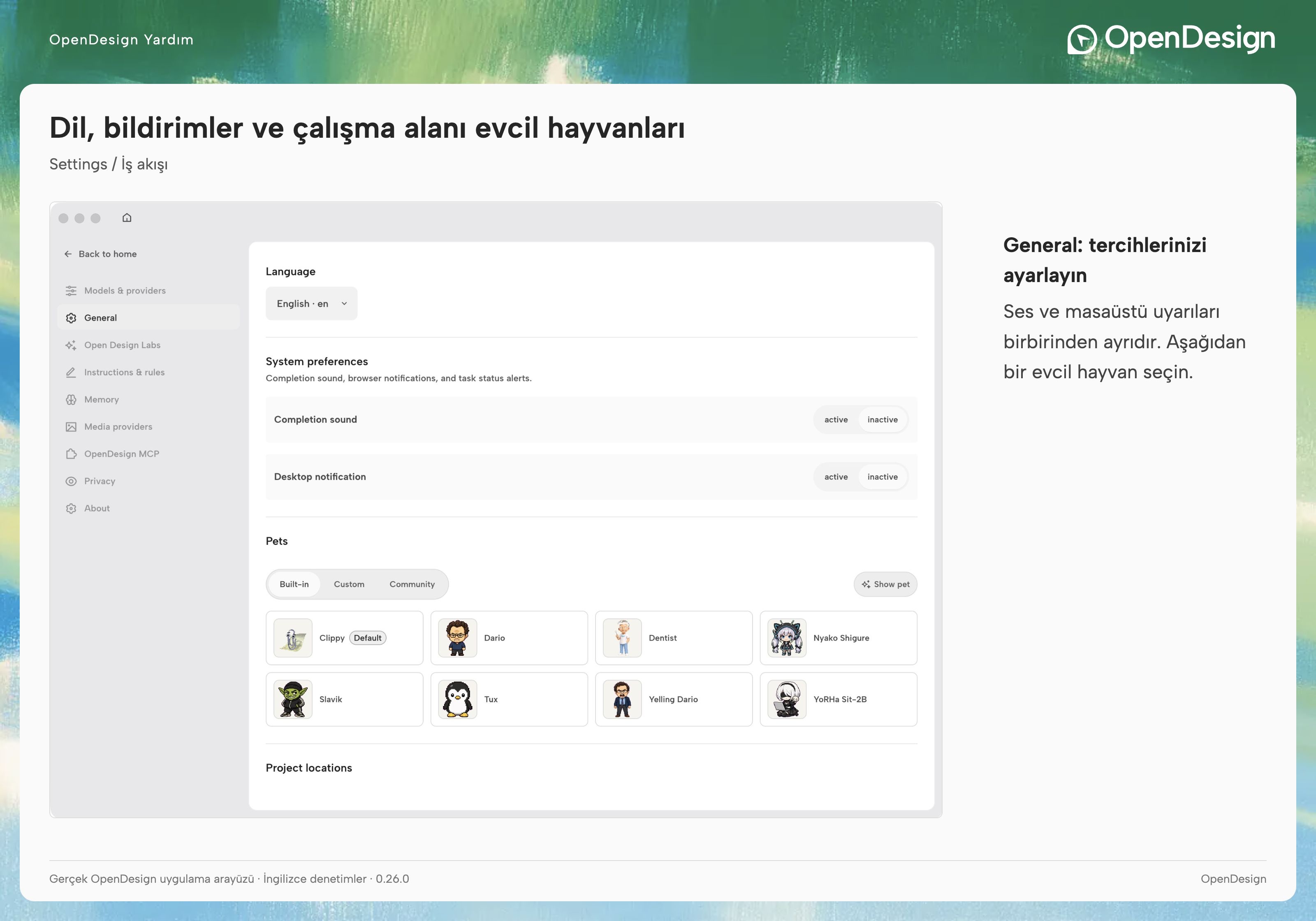Set Desktop notification to inactive
This screenshot has width=1316, height=921.
[x=882, y=477]
